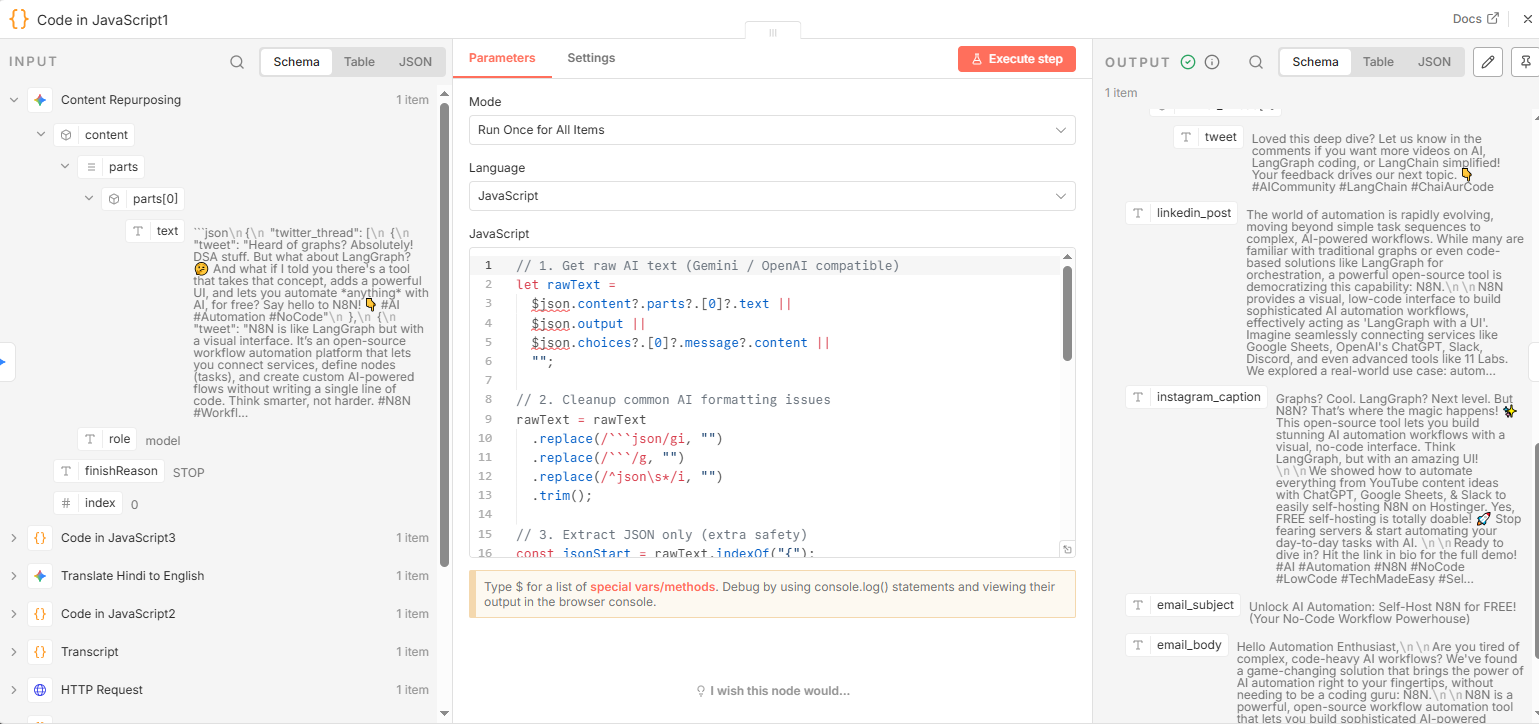Click the search icon in OUTPUT panel
Screen dimensions: 1539x724
click(x=1256, y=62)
